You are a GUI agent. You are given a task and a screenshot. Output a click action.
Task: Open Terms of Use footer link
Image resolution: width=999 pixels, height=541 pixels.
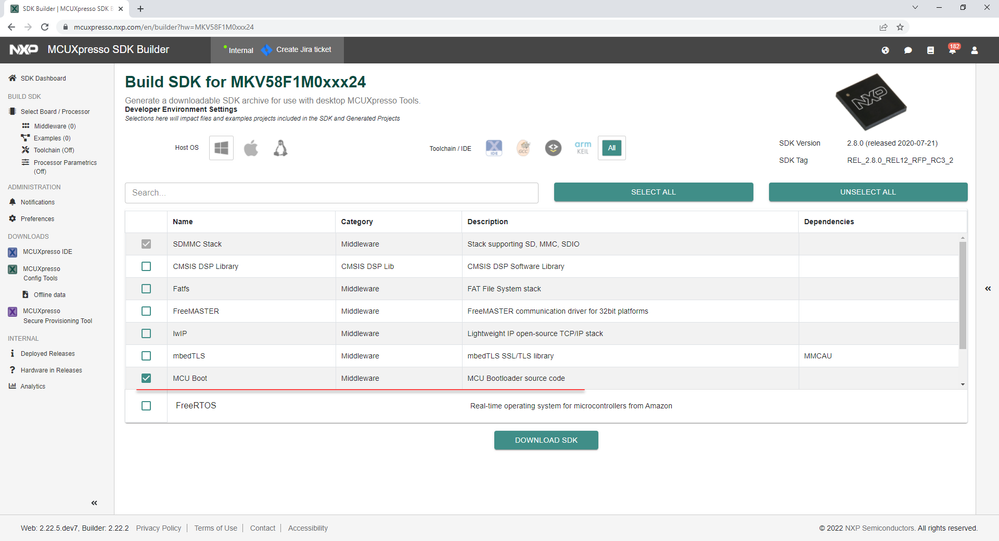coord(215,528)
